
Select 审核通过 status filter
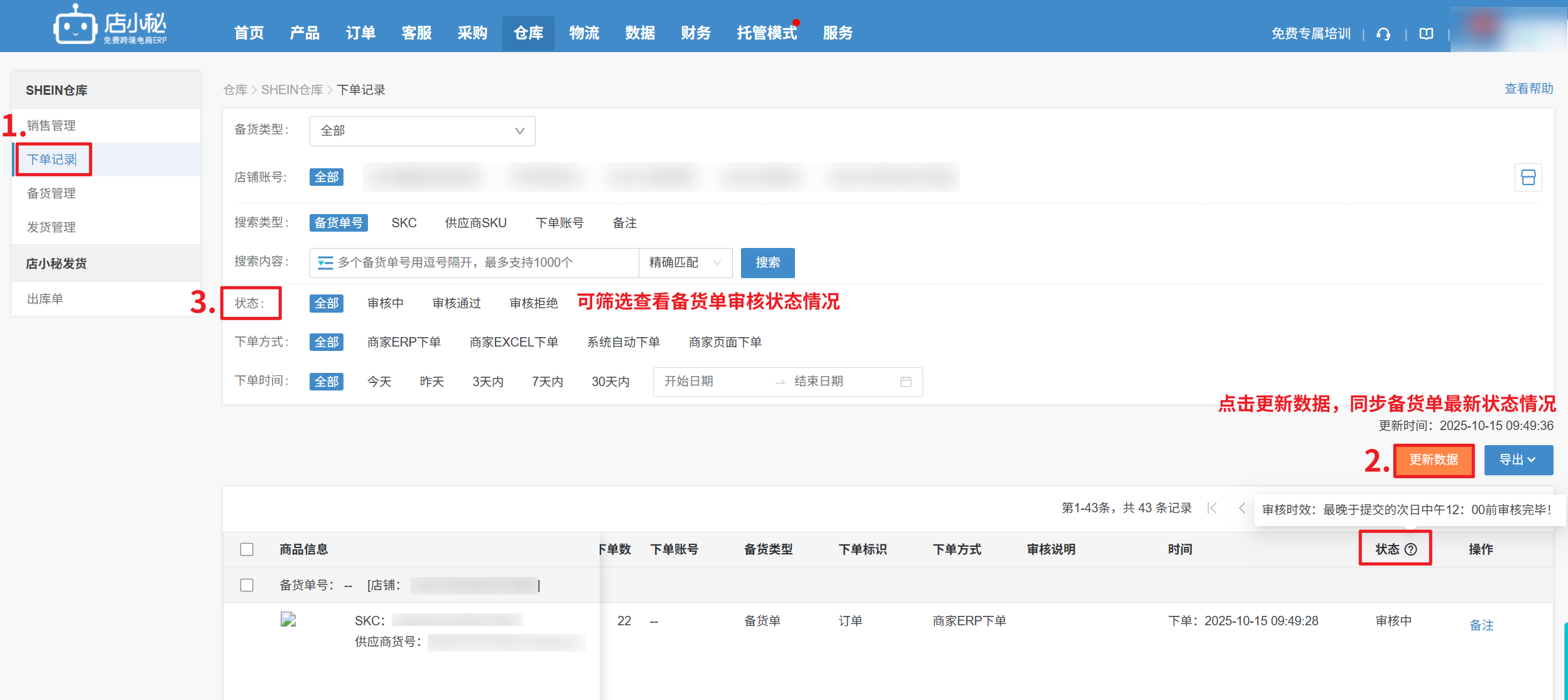[x=456, y=303]
